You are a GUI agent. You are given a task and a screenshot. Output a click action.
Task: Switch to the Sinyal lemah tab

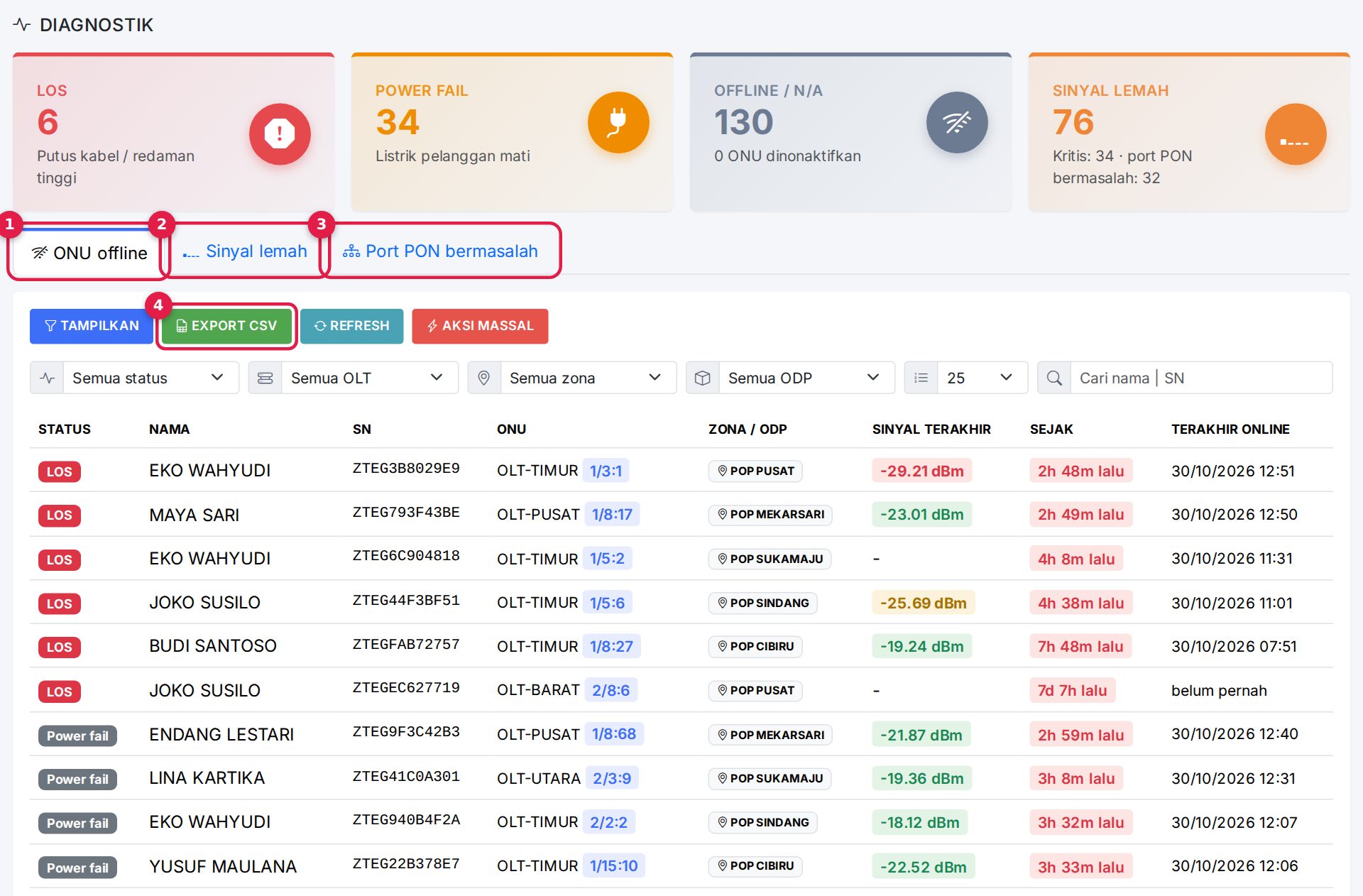coord(246,251)
